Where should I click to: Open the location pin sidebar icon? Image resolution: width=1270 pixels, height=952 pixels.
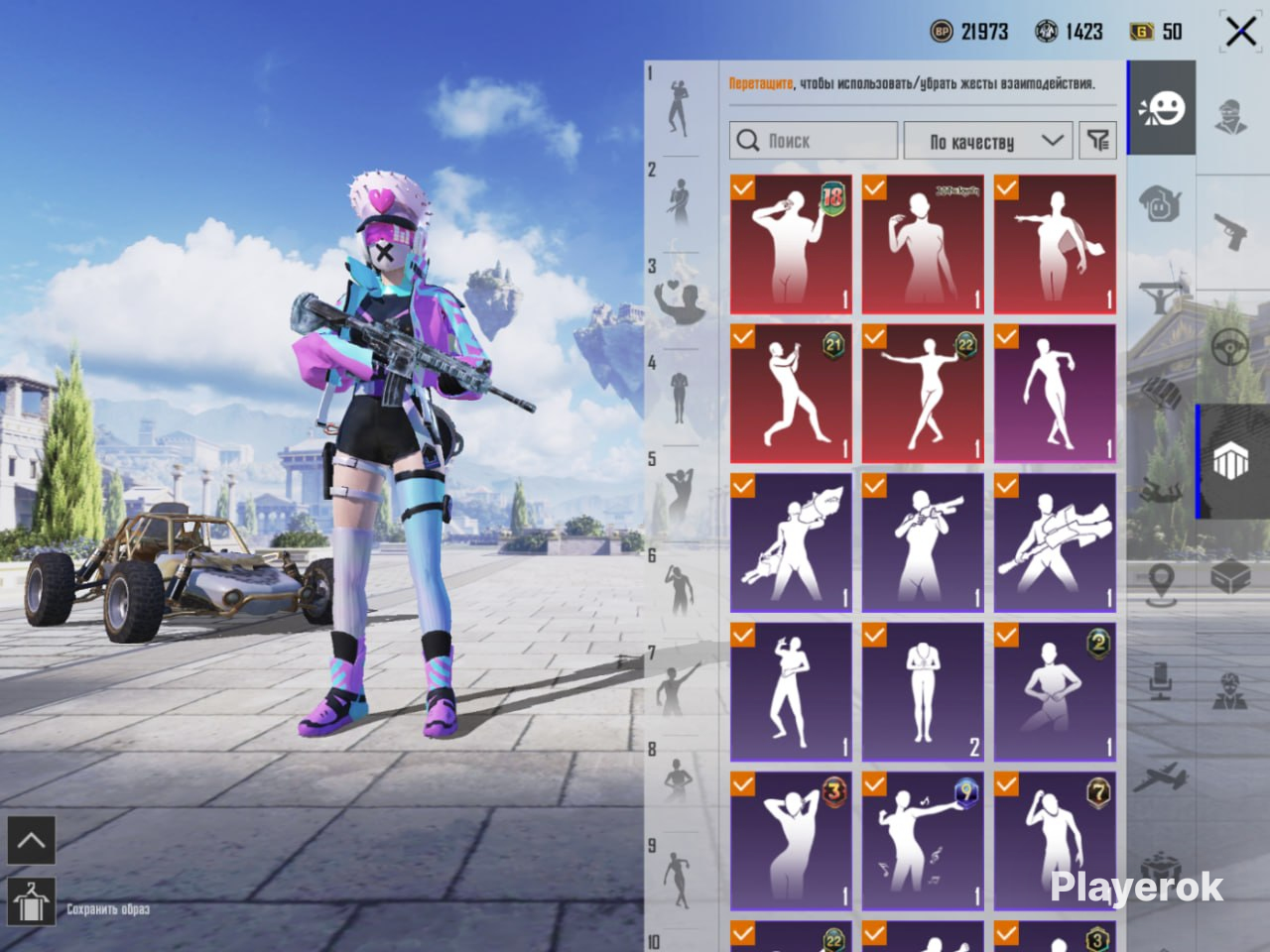(x=1160, y=584)
